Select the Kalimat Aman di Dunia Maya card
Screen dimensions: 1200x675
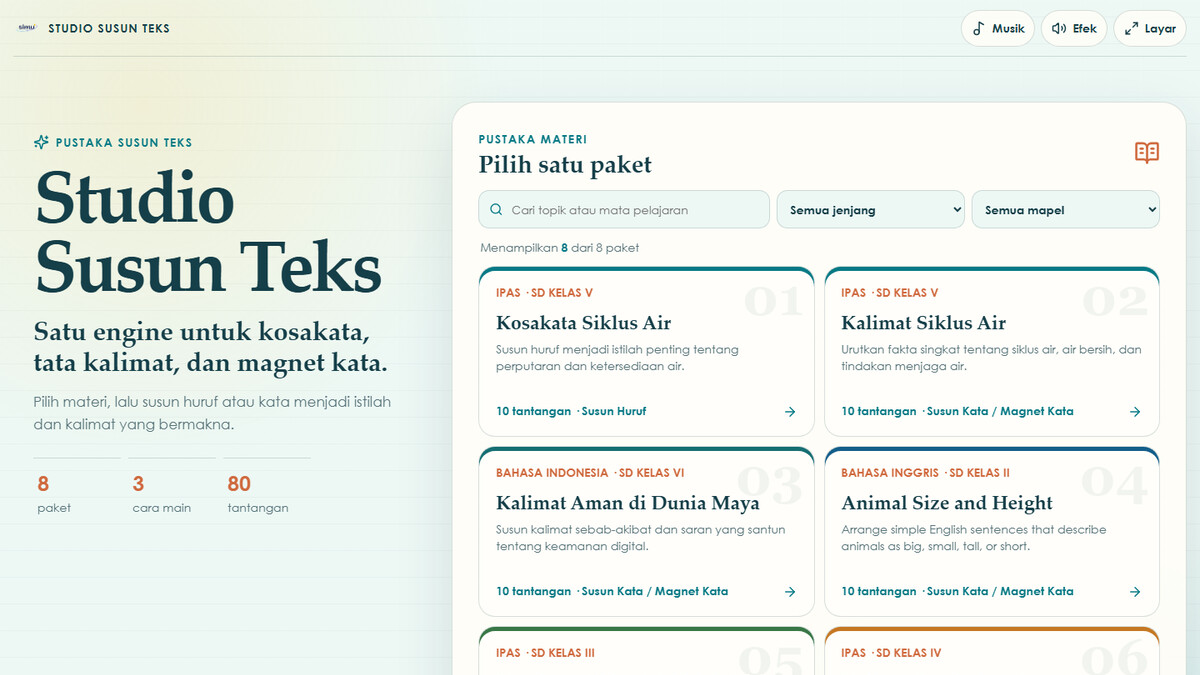646,532
